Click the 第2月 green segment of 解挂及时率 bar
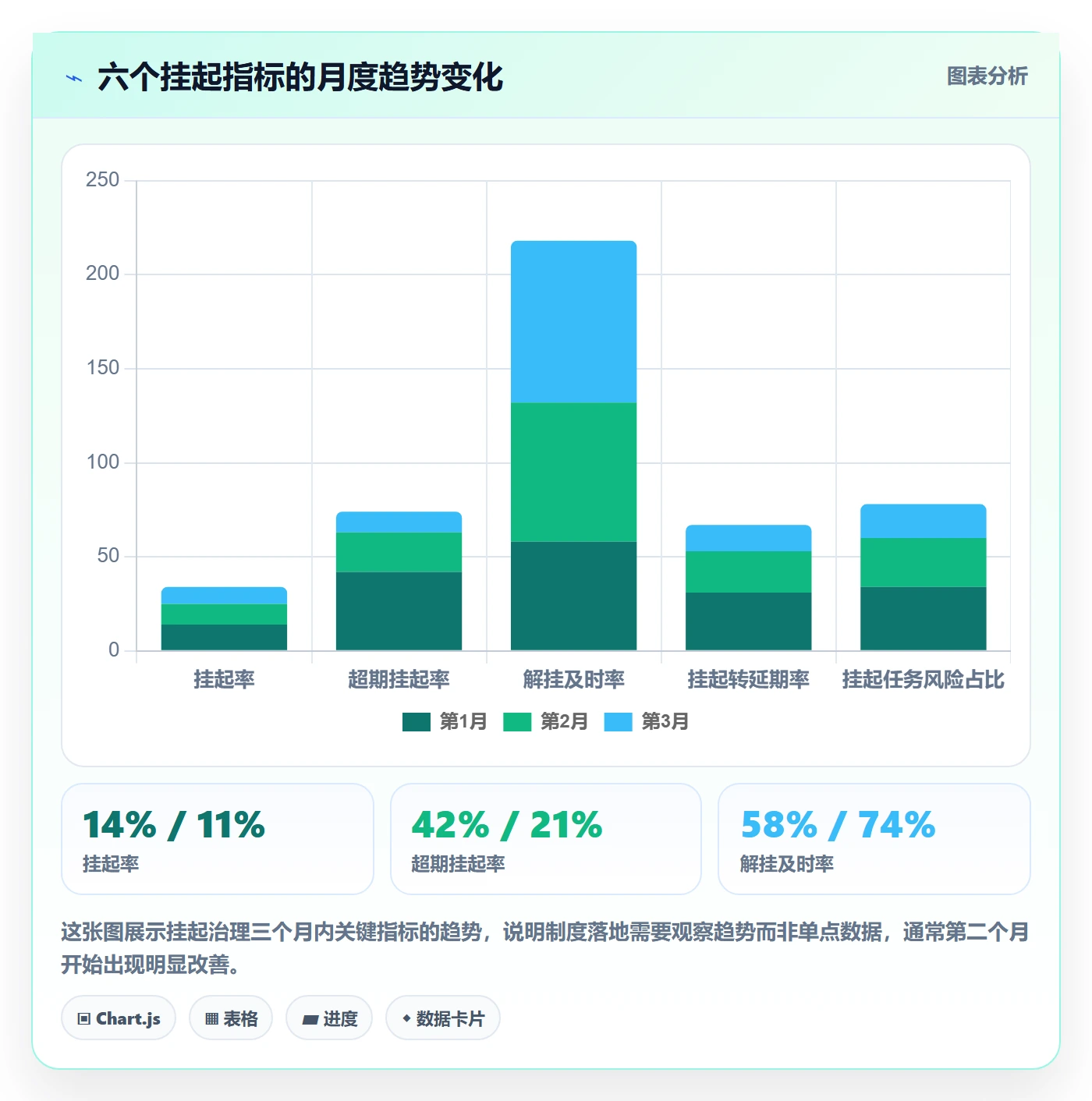Image resolution: width=1092 pixels, height=1101 pixels. (574, 473)
